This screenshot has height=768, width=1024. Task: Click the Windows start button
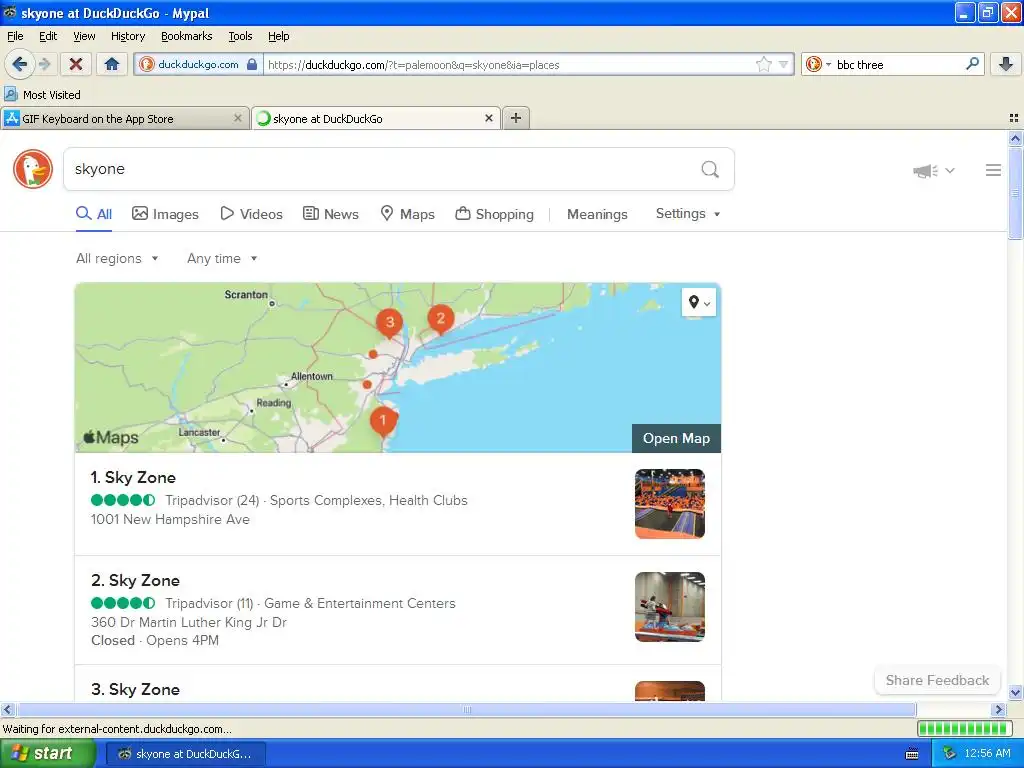(47, 753)
